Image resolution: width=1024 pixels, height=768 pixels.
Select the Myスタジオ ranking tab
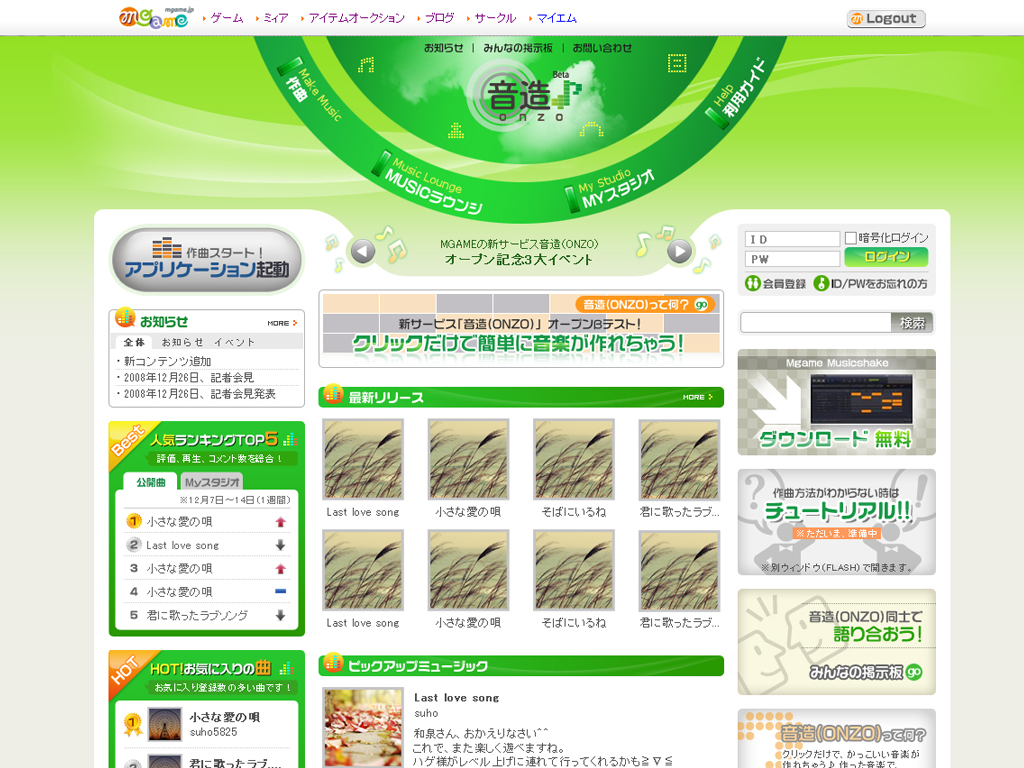212,482
